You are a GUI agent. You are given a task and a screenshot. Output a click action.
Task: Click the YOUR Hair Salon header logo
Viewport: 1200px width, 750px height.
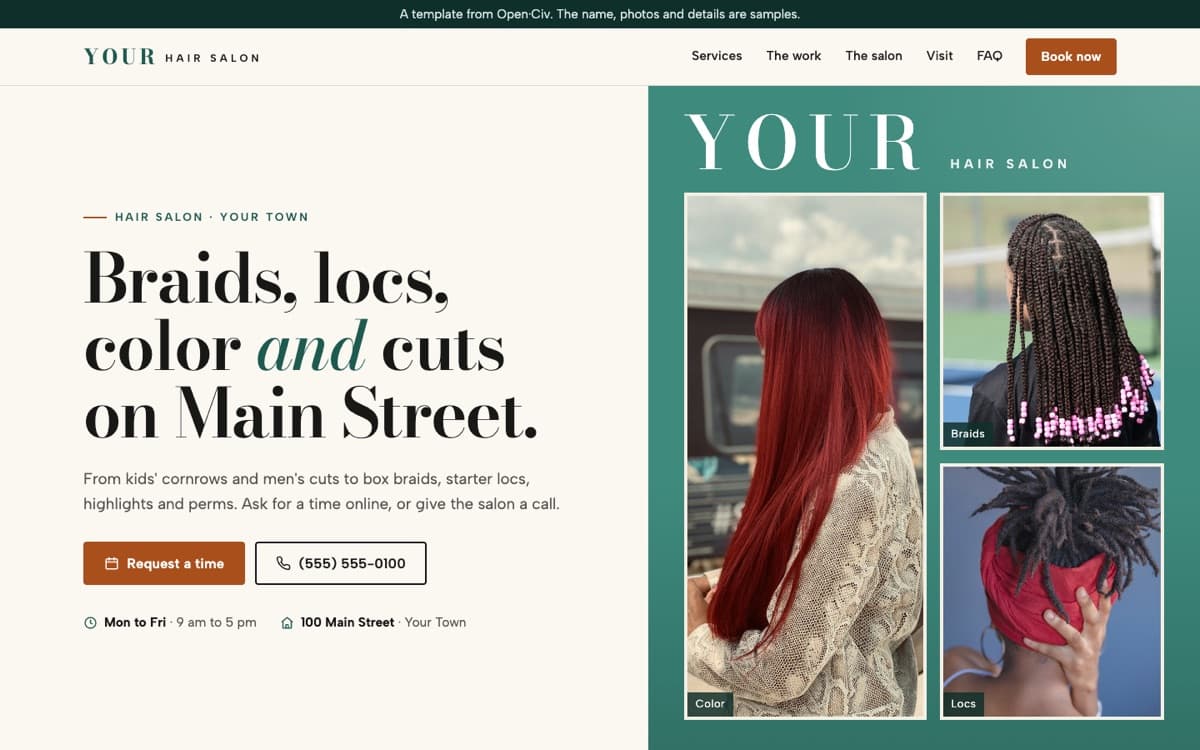(x=172, y=57)
